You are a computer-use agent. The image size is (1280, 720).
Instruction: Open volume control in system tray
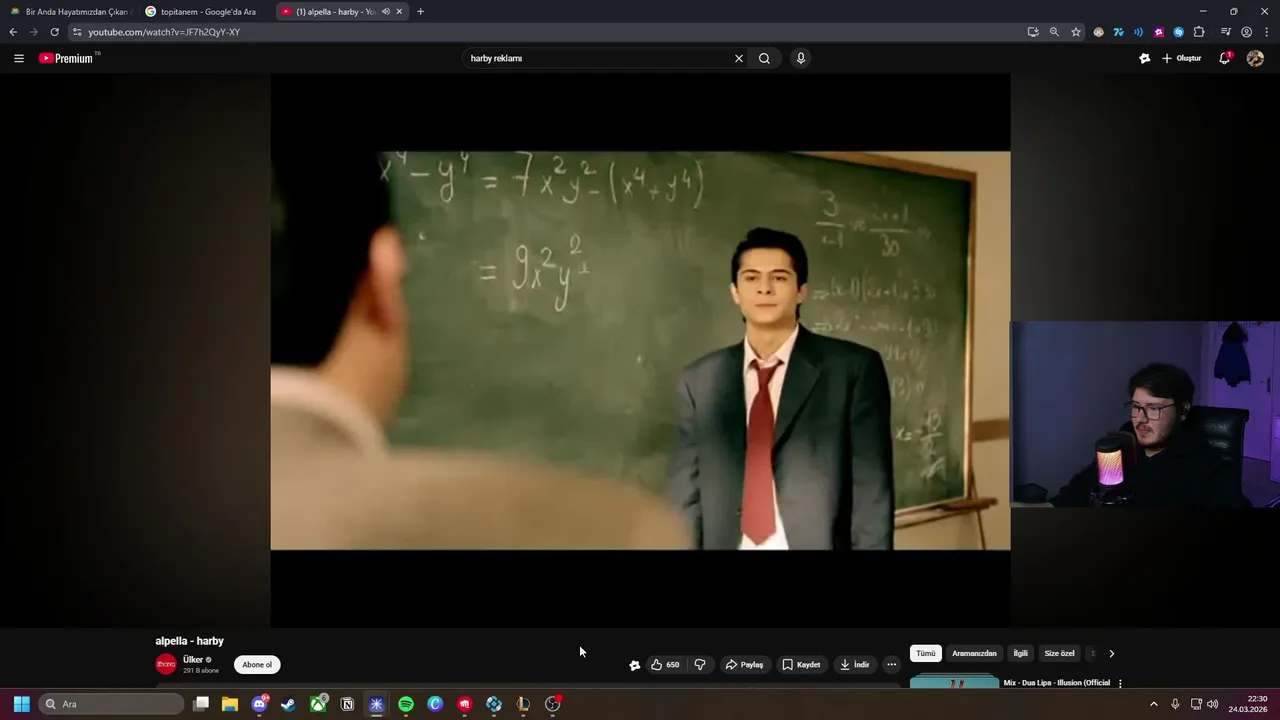click(x=1212, y=704)
